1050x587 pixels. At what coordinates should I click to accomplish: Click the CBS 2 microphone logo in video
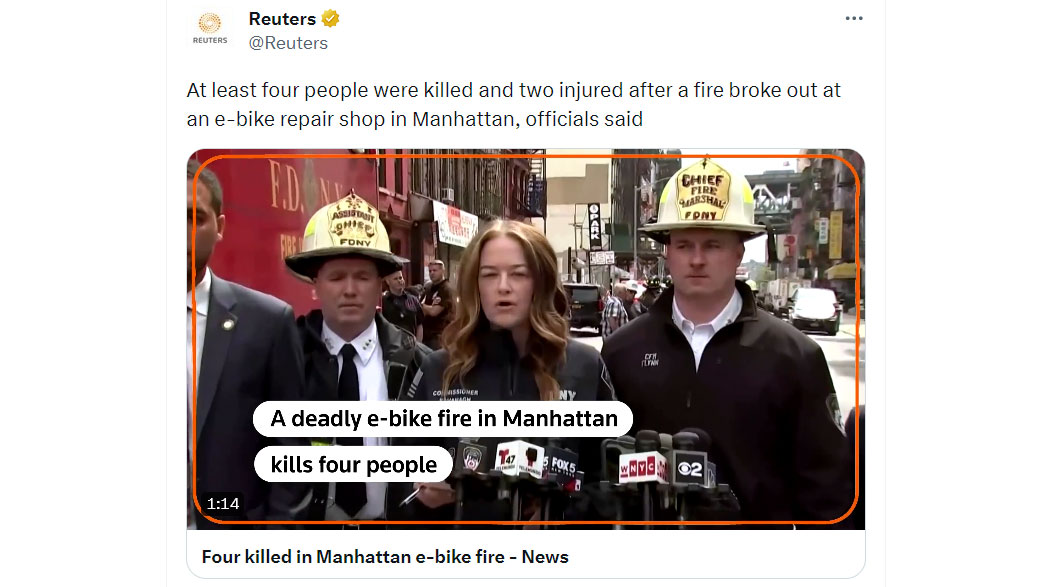tap(691, 469)
